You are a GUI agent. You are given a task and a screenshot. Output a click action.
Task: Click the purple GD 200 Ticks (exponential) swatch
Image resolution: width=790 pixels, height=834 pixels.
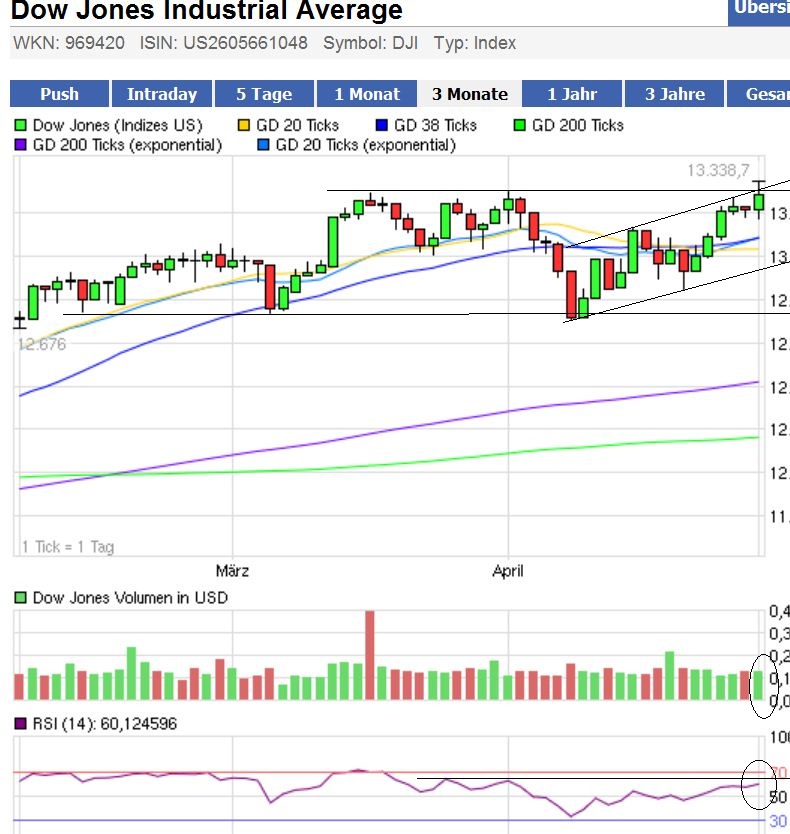(x=21, y=145)
